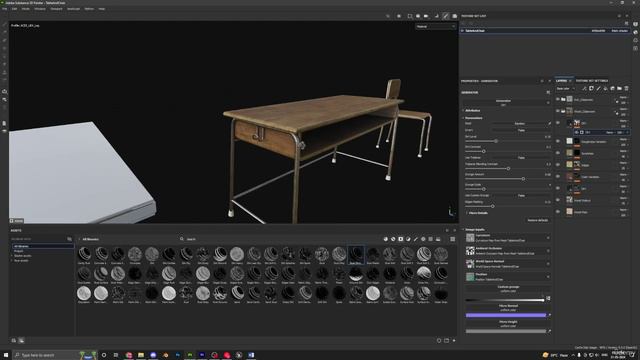Viewport: 640px width, 360px height.
Task: Open the Edit menu
Action: [14, 9]
